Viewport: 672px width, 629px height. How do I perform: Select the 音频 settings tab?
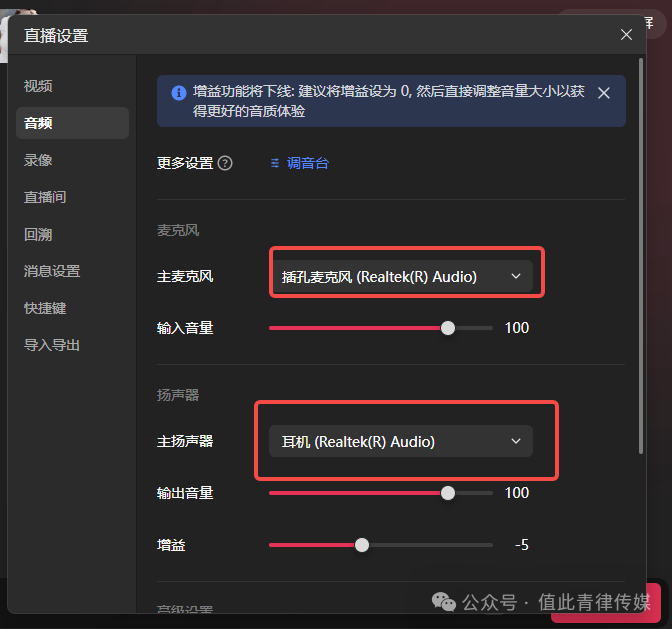(72, 123)
